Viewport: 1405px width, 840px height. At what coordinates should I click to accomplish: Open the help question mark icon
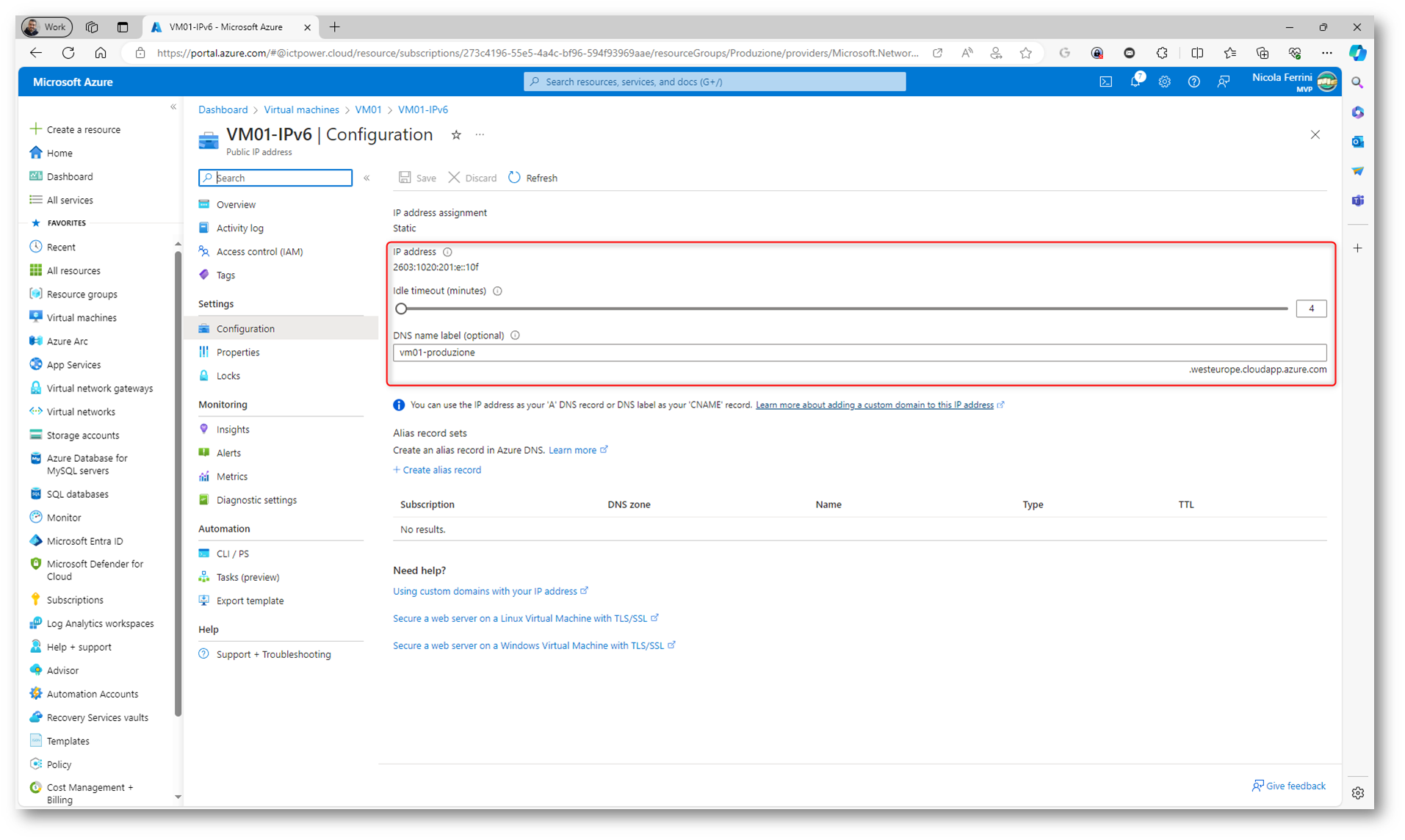point(1193,82)
